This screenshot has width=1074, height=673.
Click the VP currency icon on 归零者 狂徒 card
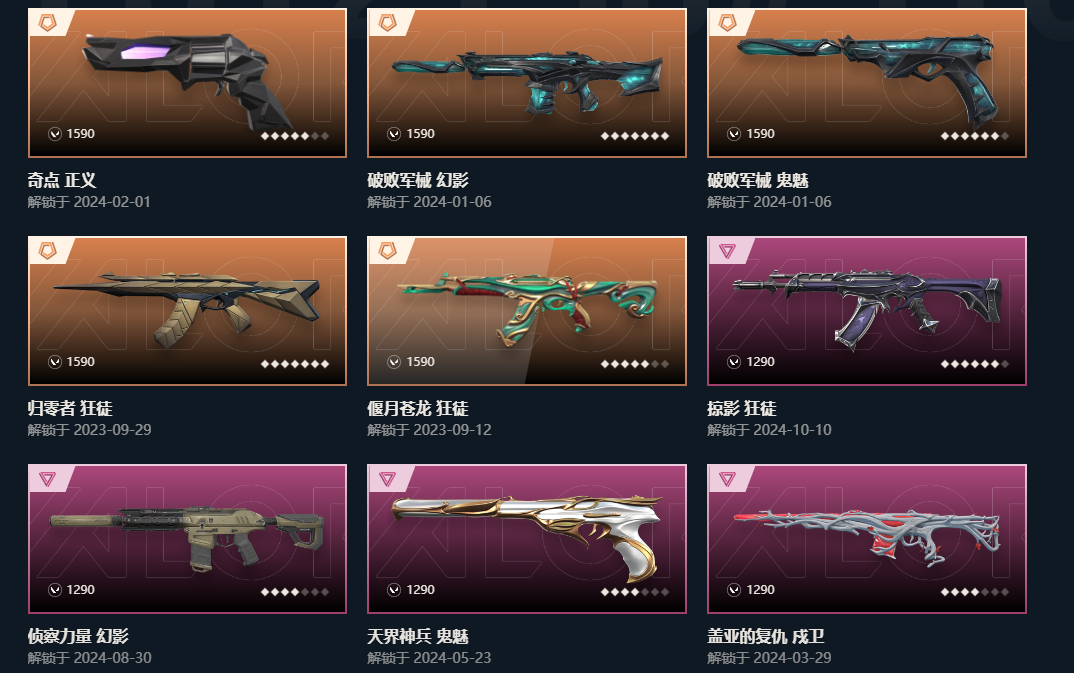(x=55, y=361)
